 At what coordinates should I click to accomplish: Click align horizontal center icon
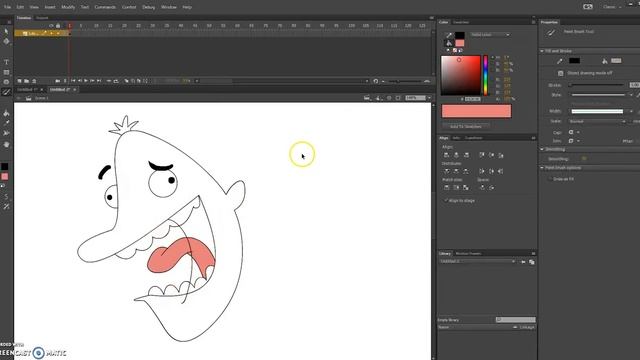point(456,155)
